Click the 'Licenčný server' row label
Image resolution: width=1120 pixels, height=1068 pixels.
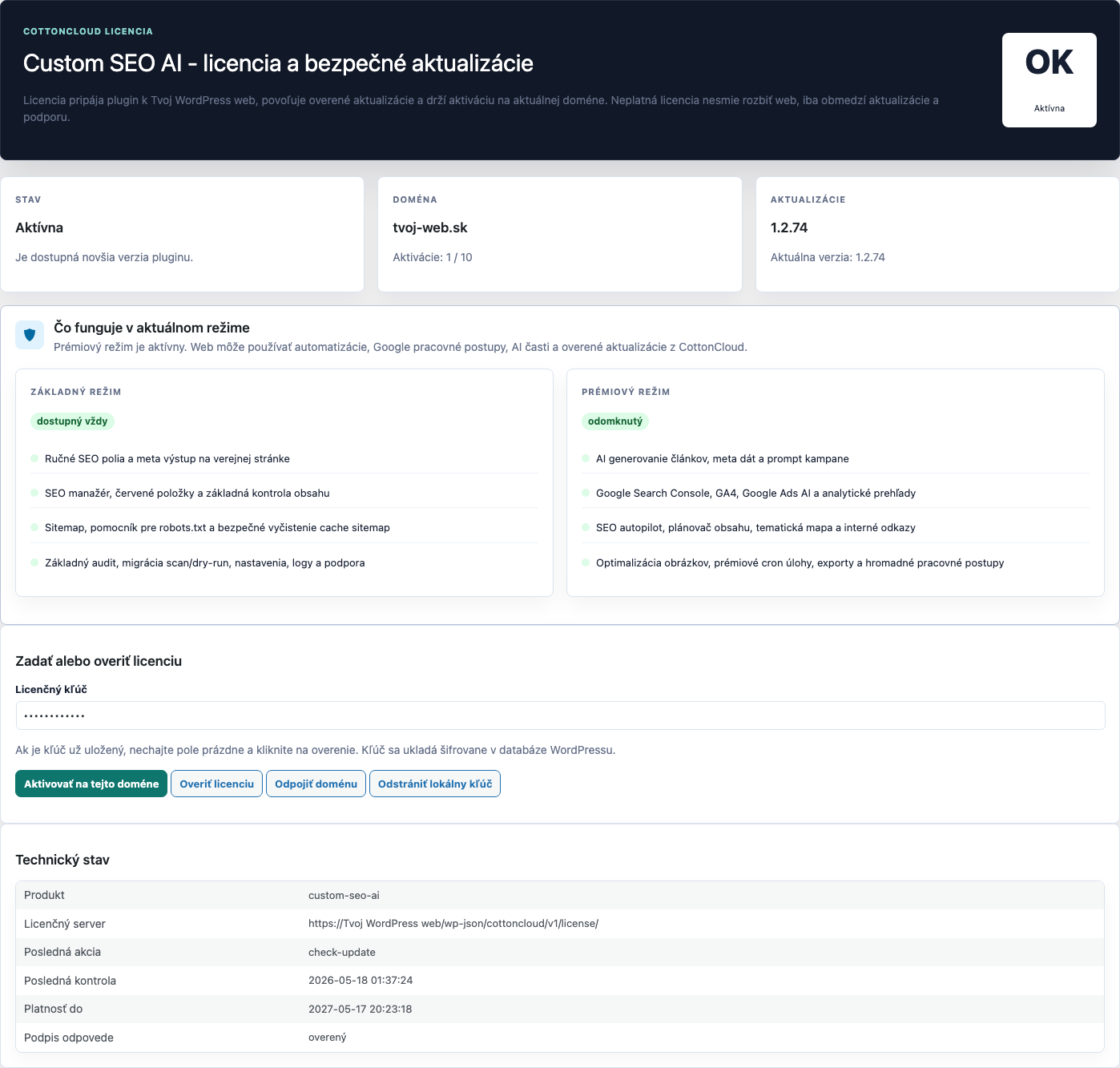click(x=65, y=924)
